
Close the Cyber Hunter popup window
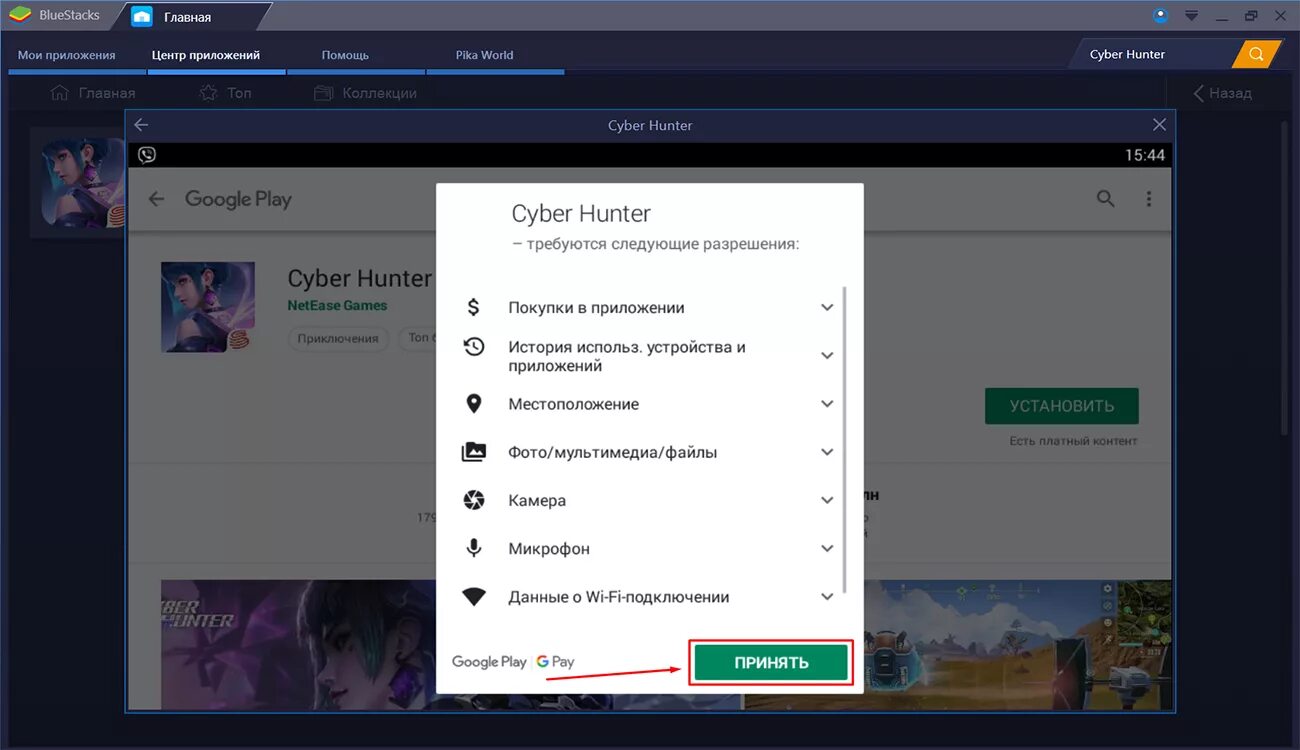coord(1159,125)
